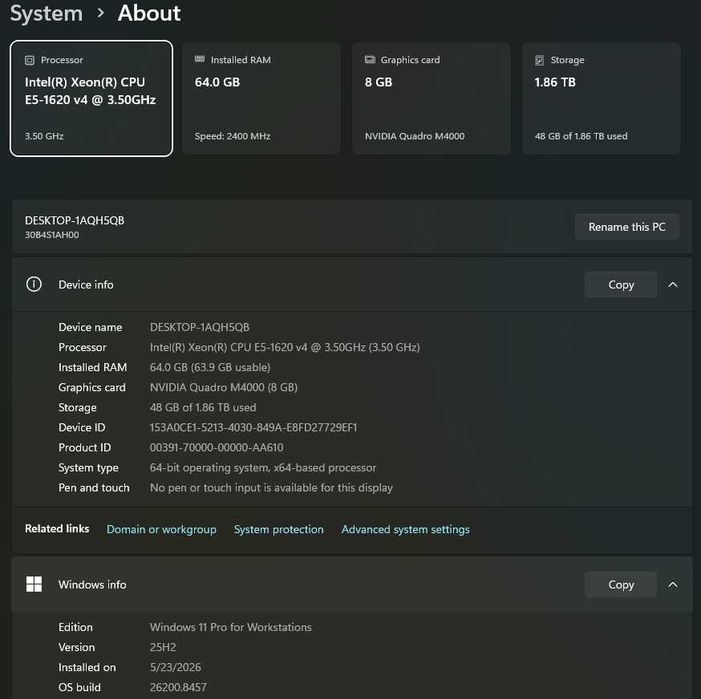Select Version value 25H2

163,647
